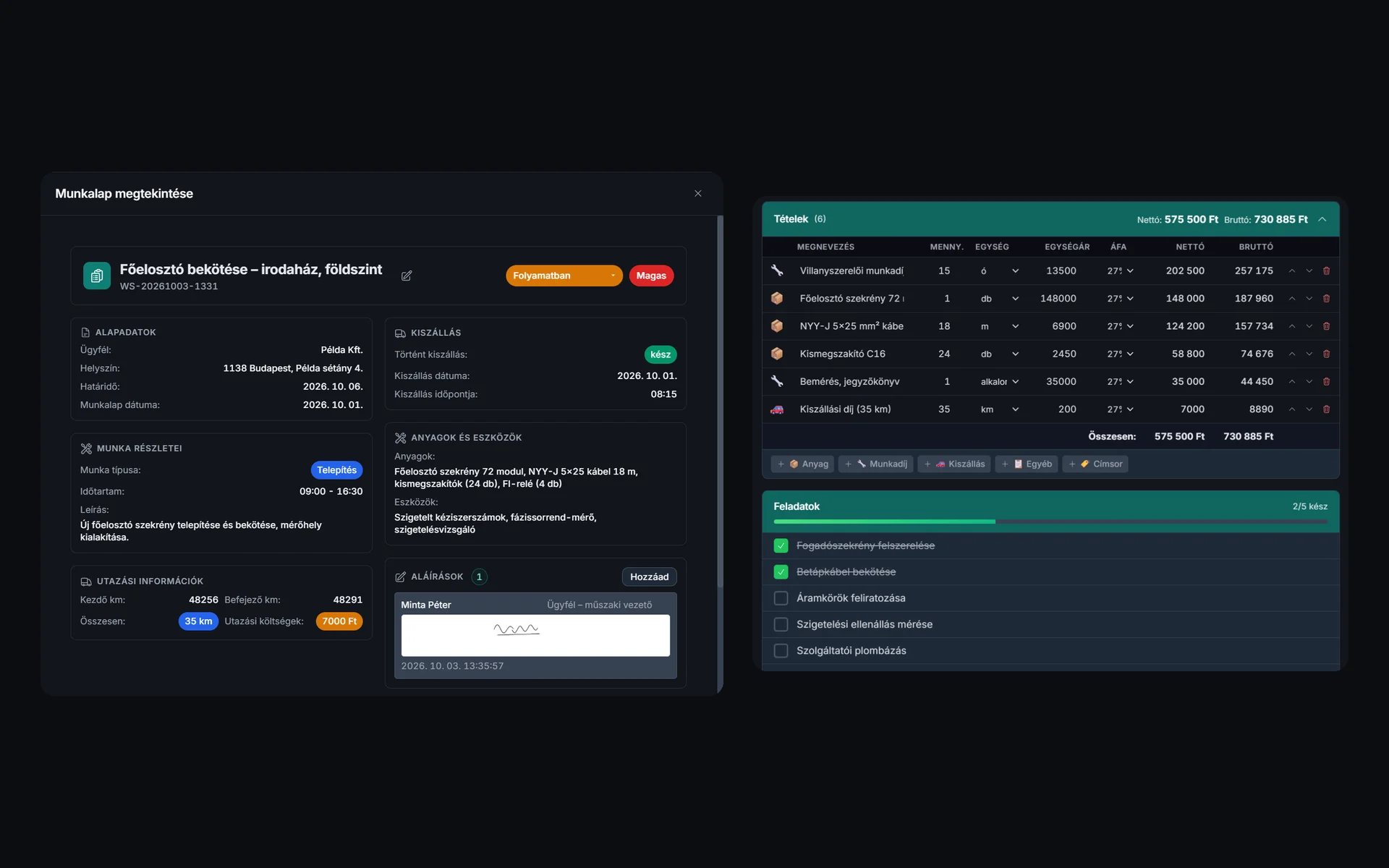Image resolution: width=1389 pixels, height=868 pixels.
Task: Check Szigetelési ellenállás mérése task
Action: 781,624
